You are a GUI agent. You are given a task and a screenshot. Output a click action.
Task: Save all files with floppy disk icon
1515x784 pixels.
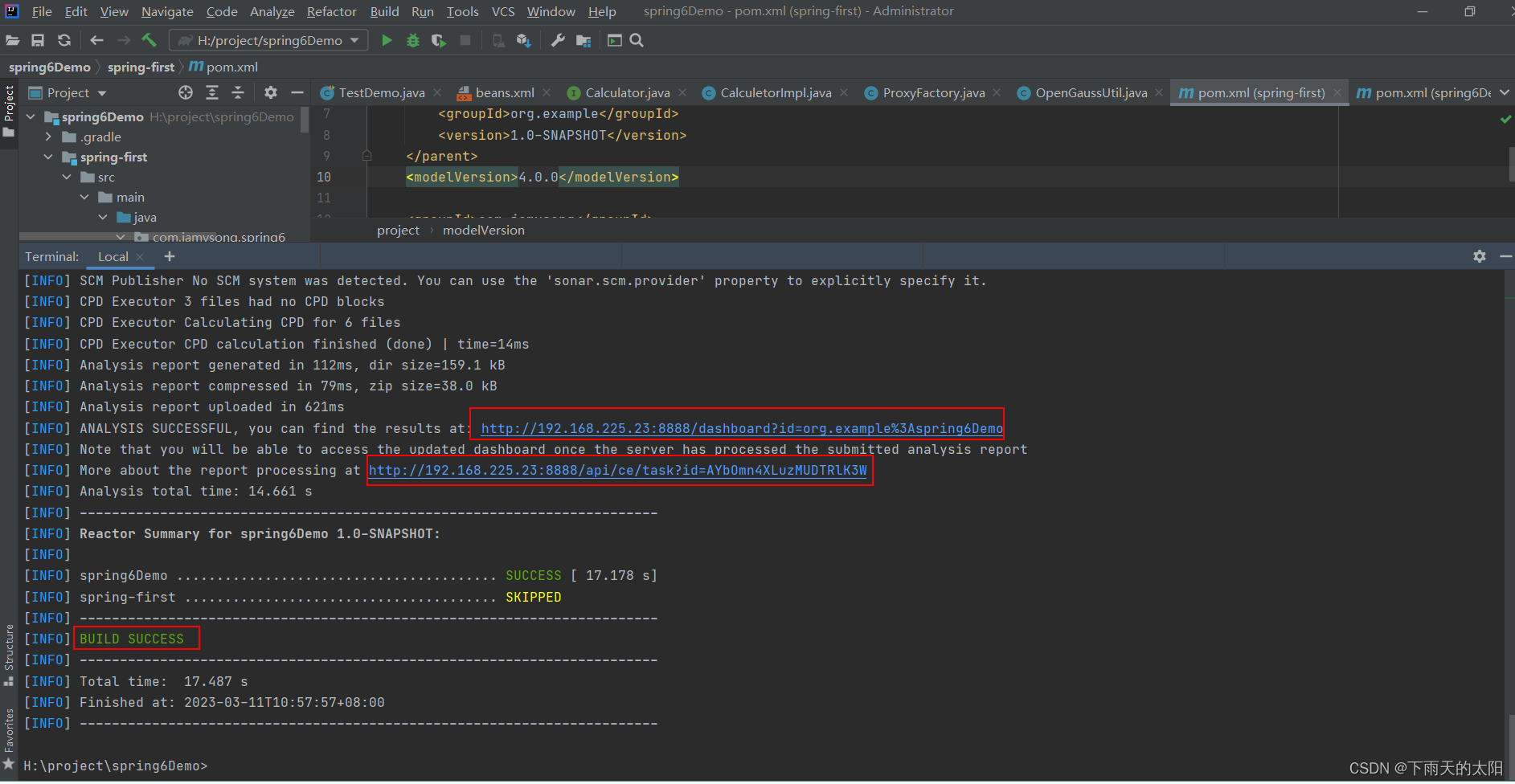tap(38, 40)
